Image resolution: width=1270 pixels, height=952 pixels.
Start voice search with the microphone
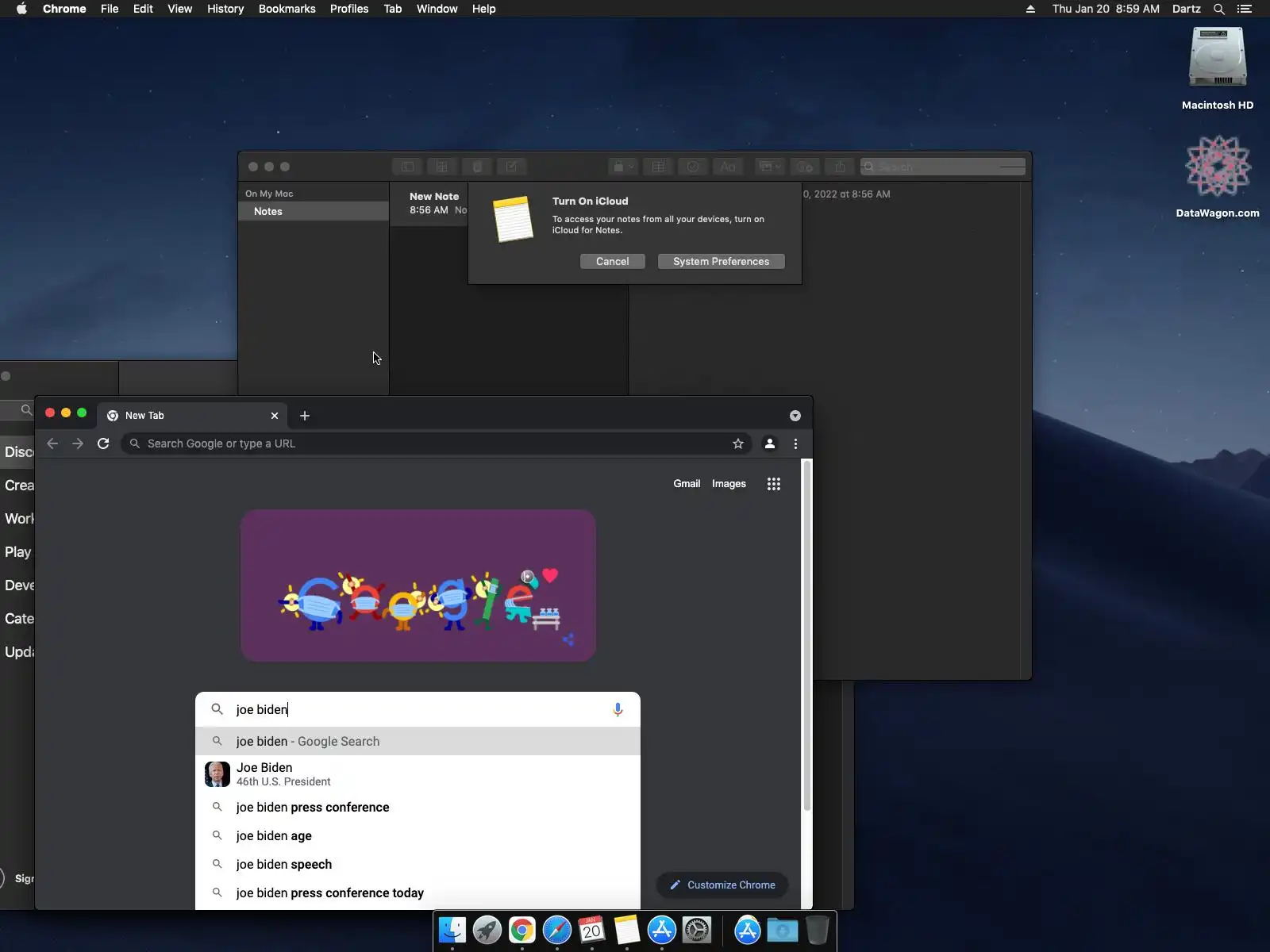click(618, 709)
